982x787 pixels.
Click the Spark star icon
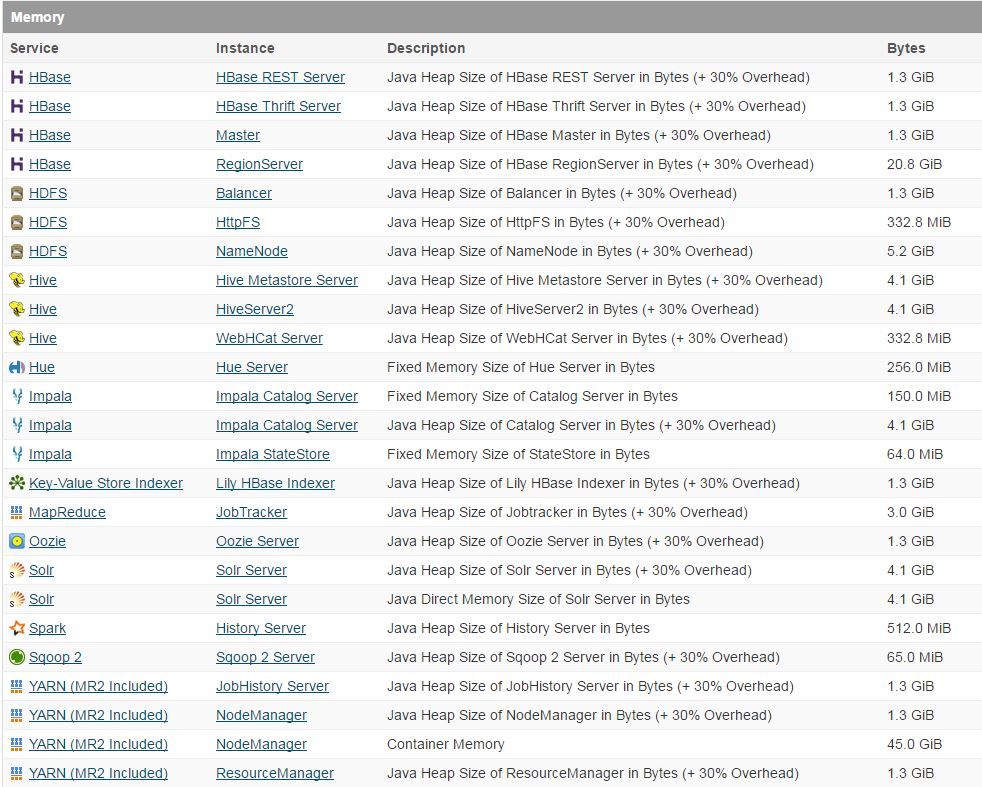pyautogui.click(x=17, y=628)
